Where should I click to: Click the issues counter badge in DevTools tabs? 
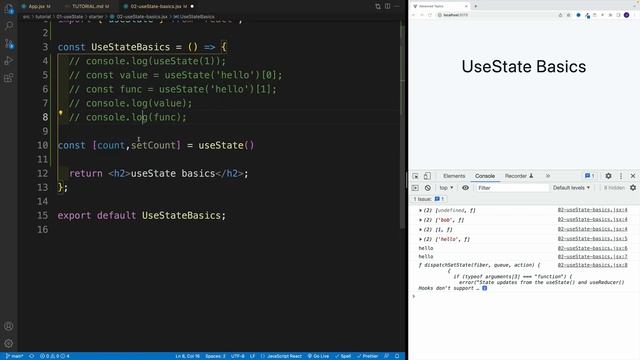(x=589, y=176)
